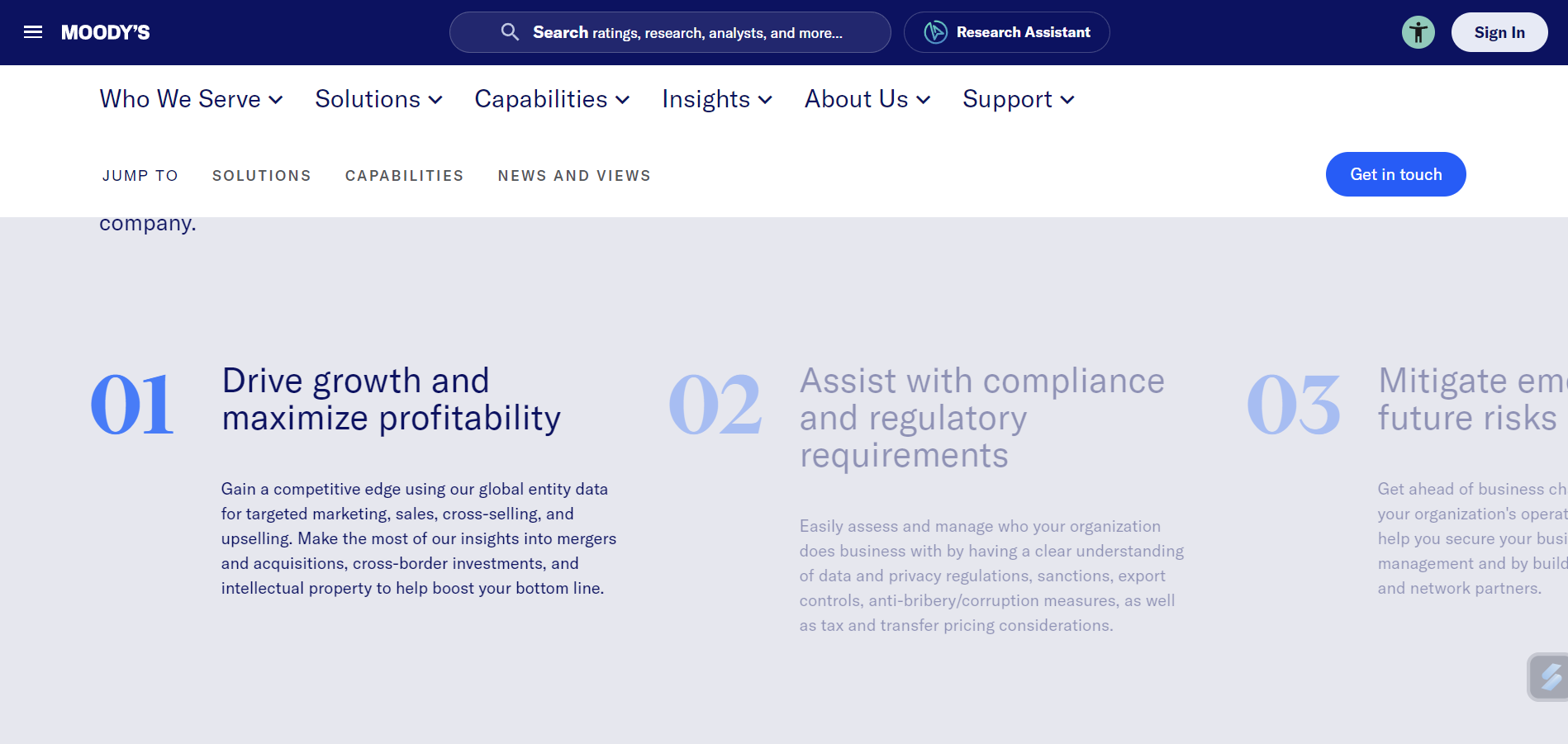Expand the Capabilities chevron
The image size is (1568, 744).
(623, 100)
